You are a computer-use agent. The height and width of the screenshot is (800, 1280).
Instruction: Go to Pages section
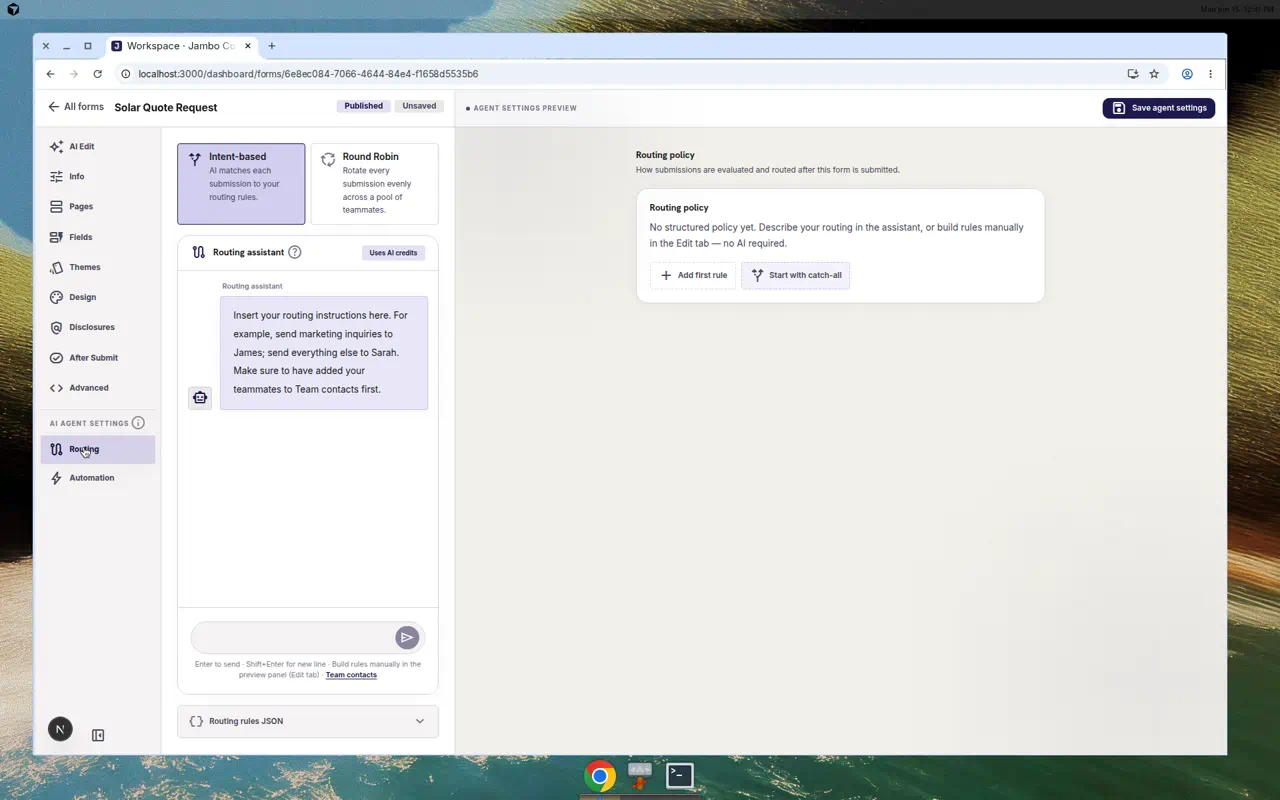[98, 207]
